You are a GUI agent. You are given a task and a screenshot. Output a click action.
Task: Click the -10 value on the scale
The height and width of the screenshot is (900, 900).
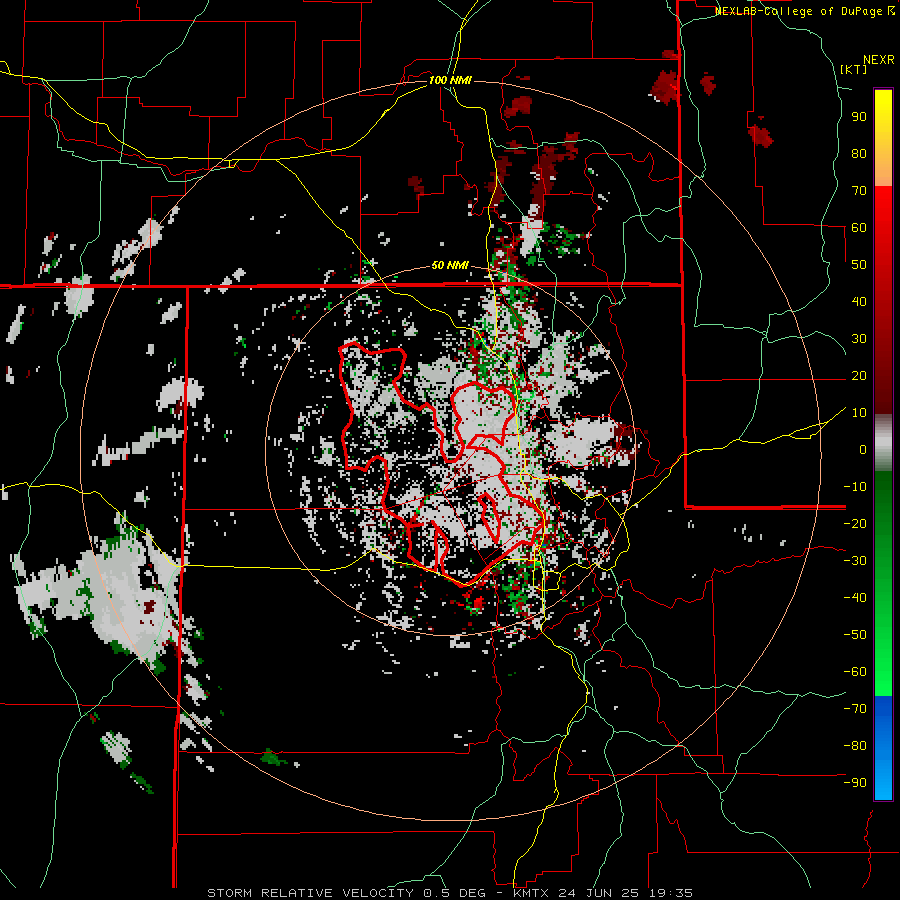855,487
